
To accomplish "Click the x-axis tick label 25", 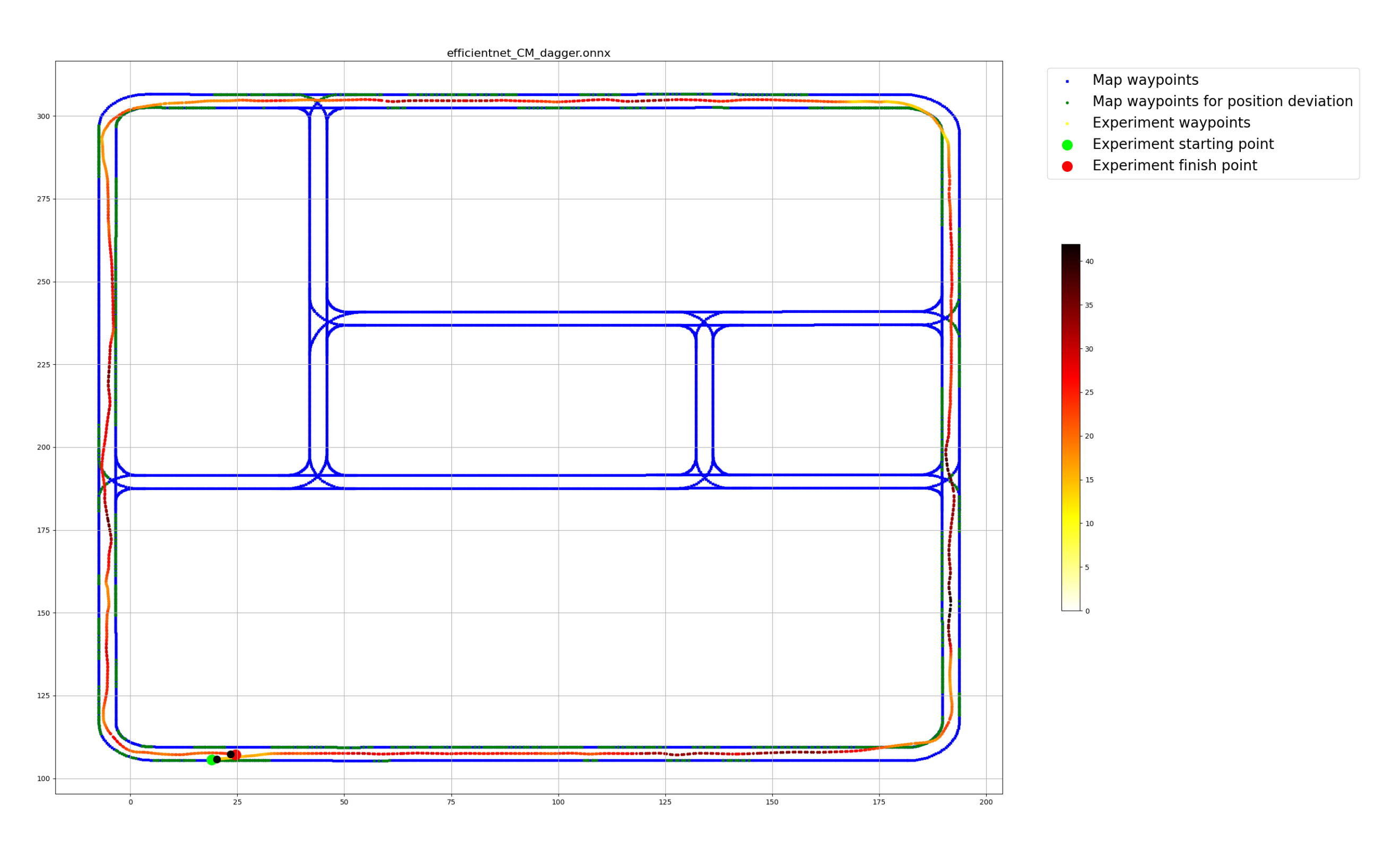I will 237,802.
